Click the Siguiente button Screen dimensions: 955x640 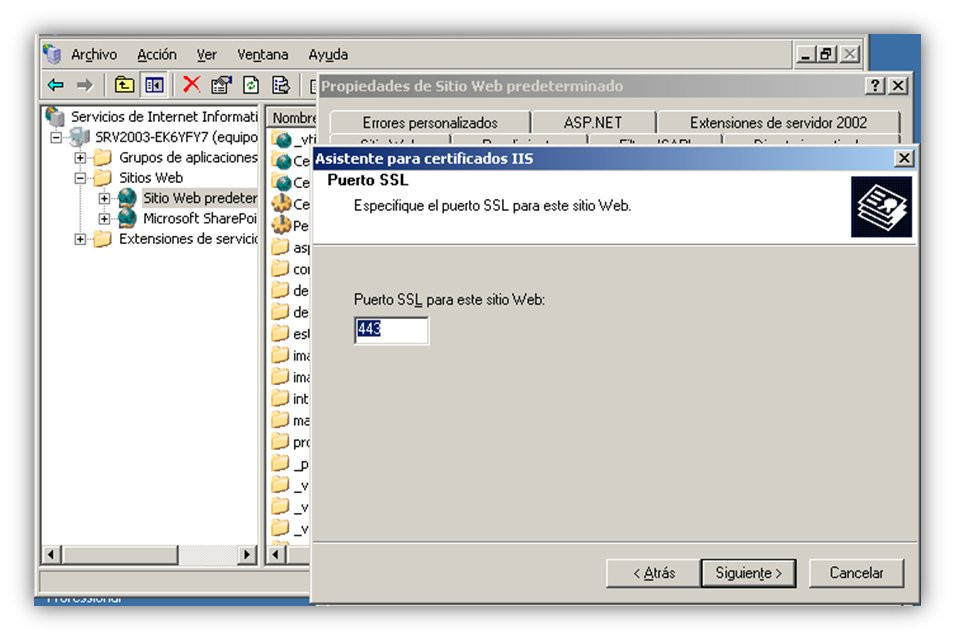click(749, 573)
